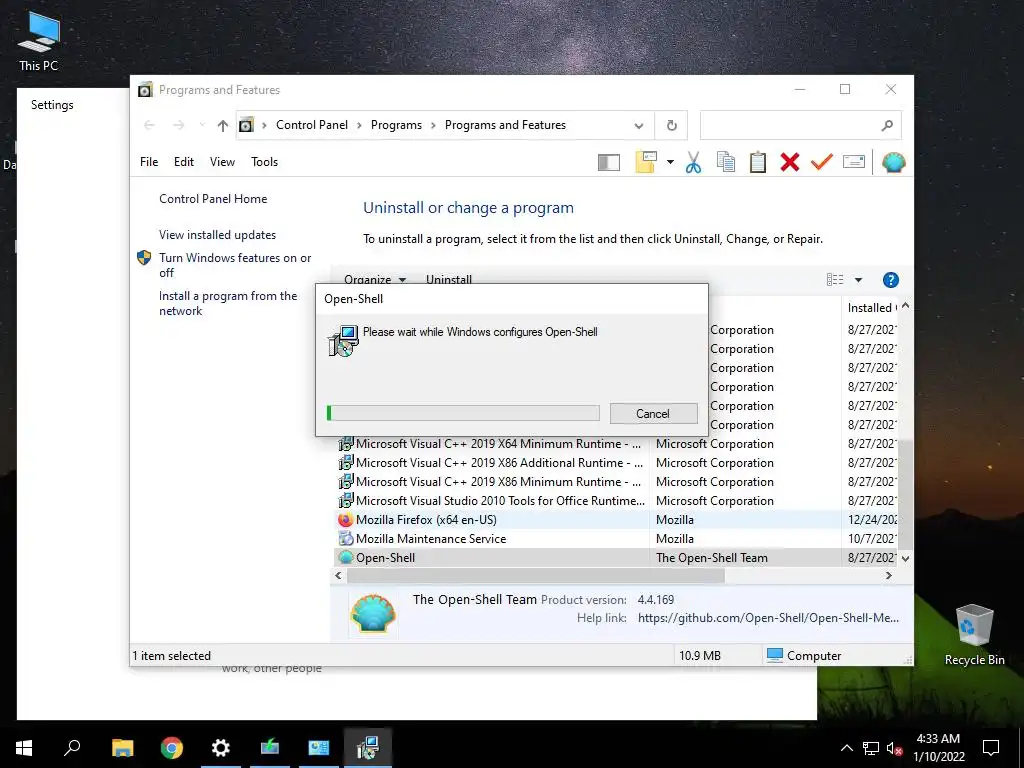1024x768 pixels.
Task: Open the File menu
Action: pos(149,162)
